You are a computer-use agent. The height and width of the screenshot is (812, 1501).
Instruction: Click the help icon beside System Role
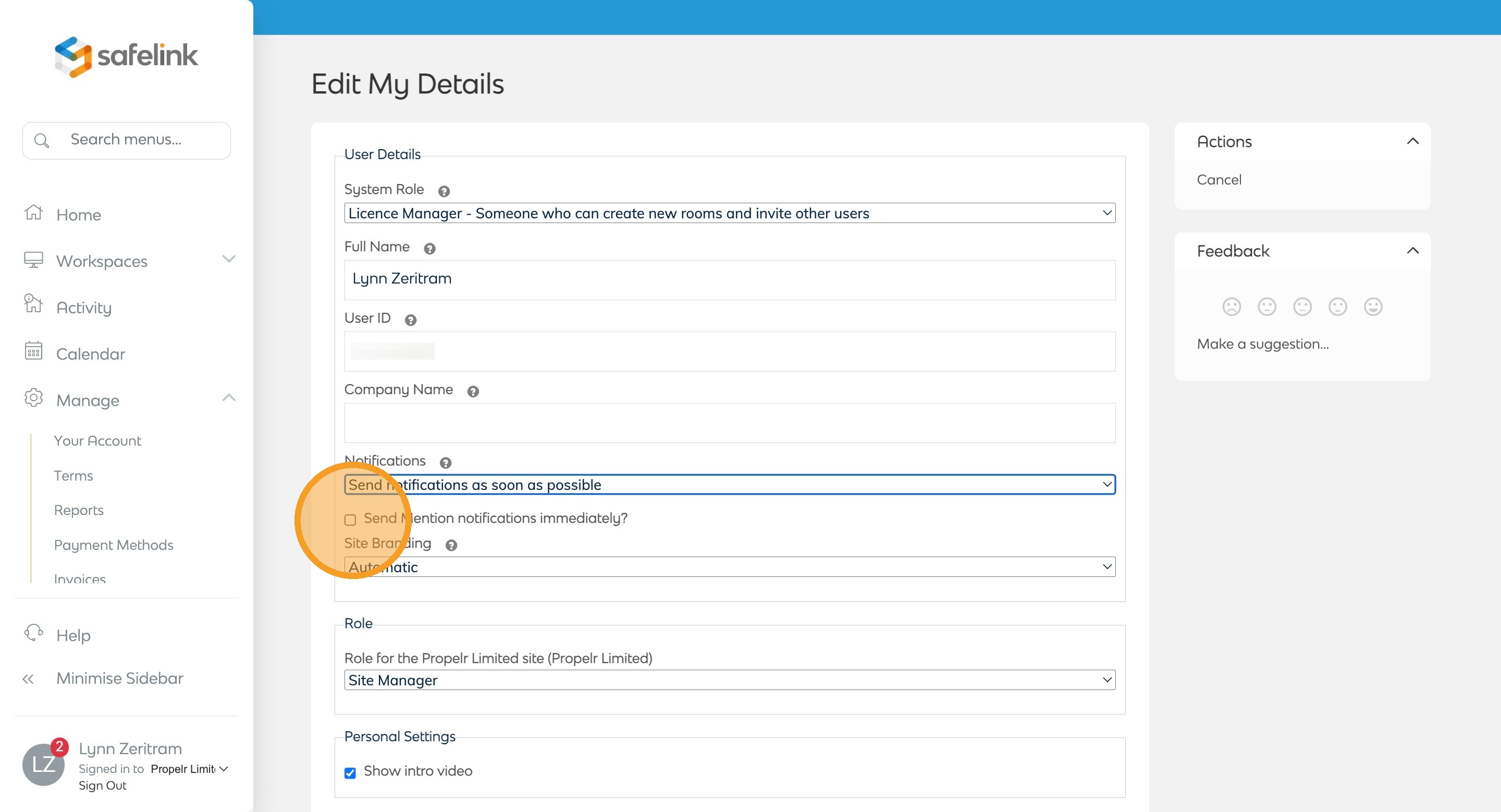[x=444, y=191]
